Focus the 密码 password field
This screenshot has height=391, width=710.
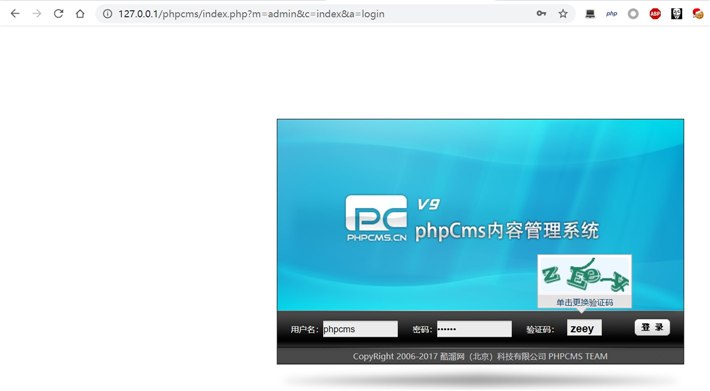474,329
